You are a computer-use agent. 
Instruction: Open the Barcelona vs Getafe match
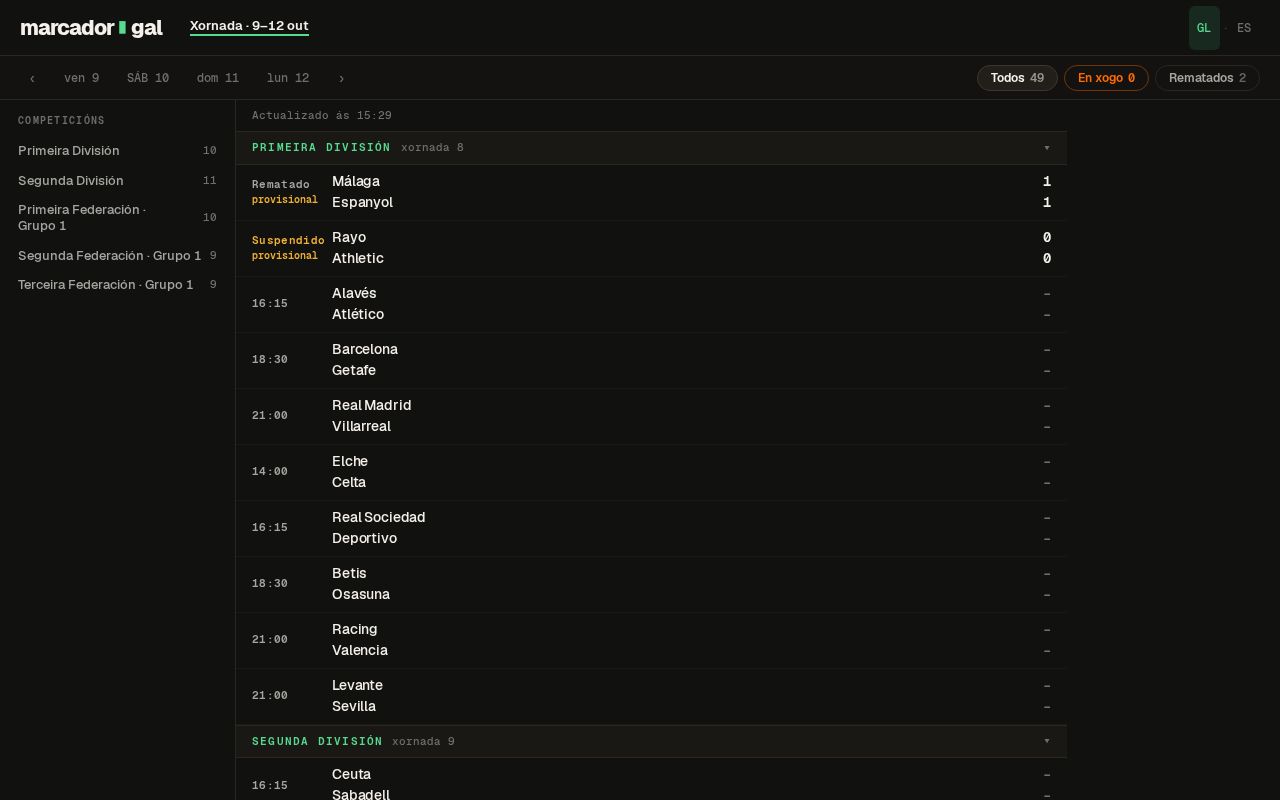click(651, 360)
